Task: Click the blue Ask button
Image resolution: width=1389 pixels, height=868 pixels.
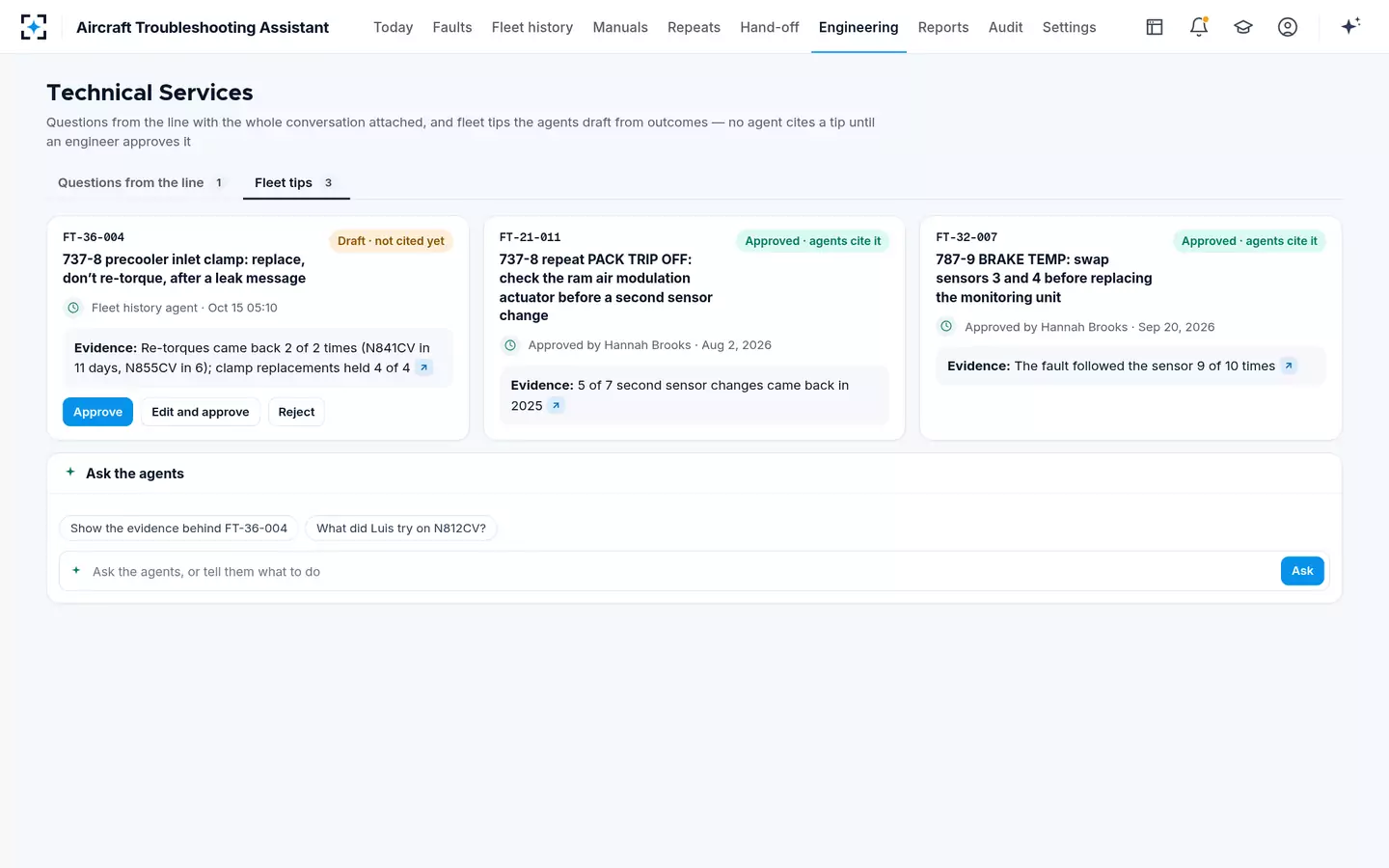Action: pos(1302,571)
